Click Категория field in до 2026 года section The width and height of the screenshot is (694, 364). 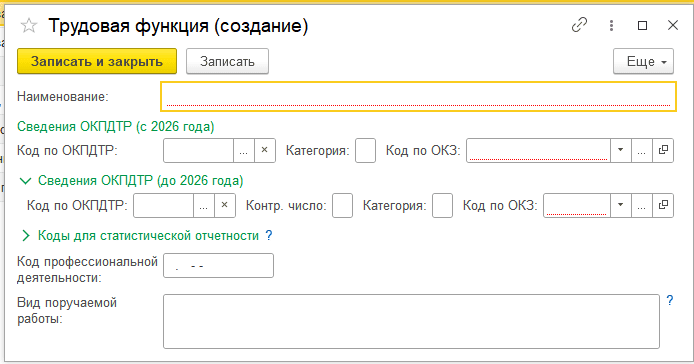point(442,205)
